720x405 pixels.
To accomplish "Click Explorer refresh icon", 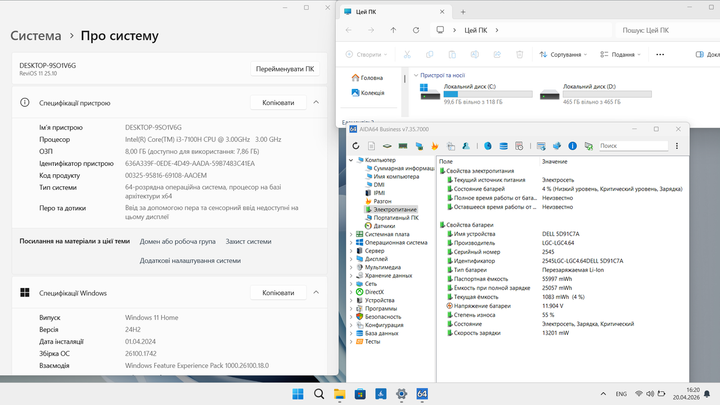I will point(416,30).
